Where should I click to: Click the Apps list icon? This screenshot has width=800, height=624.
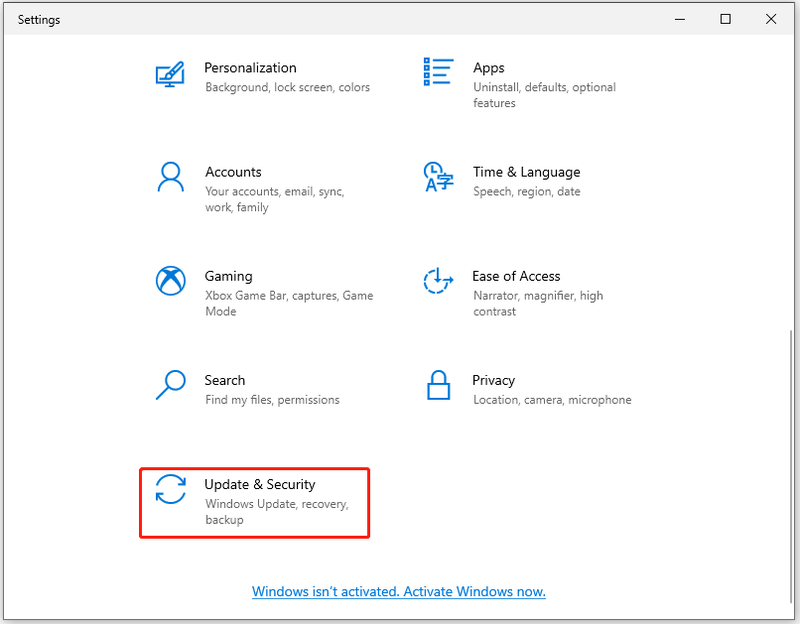tap(438, 71)
